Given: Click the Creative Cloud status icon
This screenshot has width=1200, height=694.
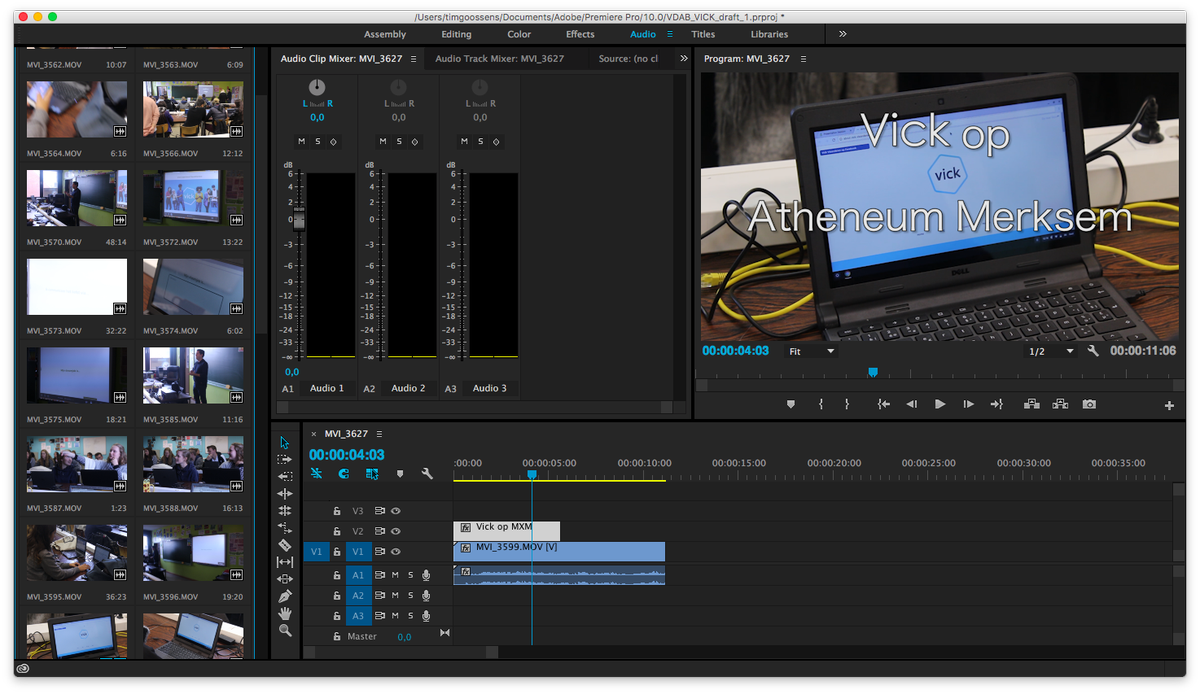Looking at the screenshot, I should pos(22,668).
